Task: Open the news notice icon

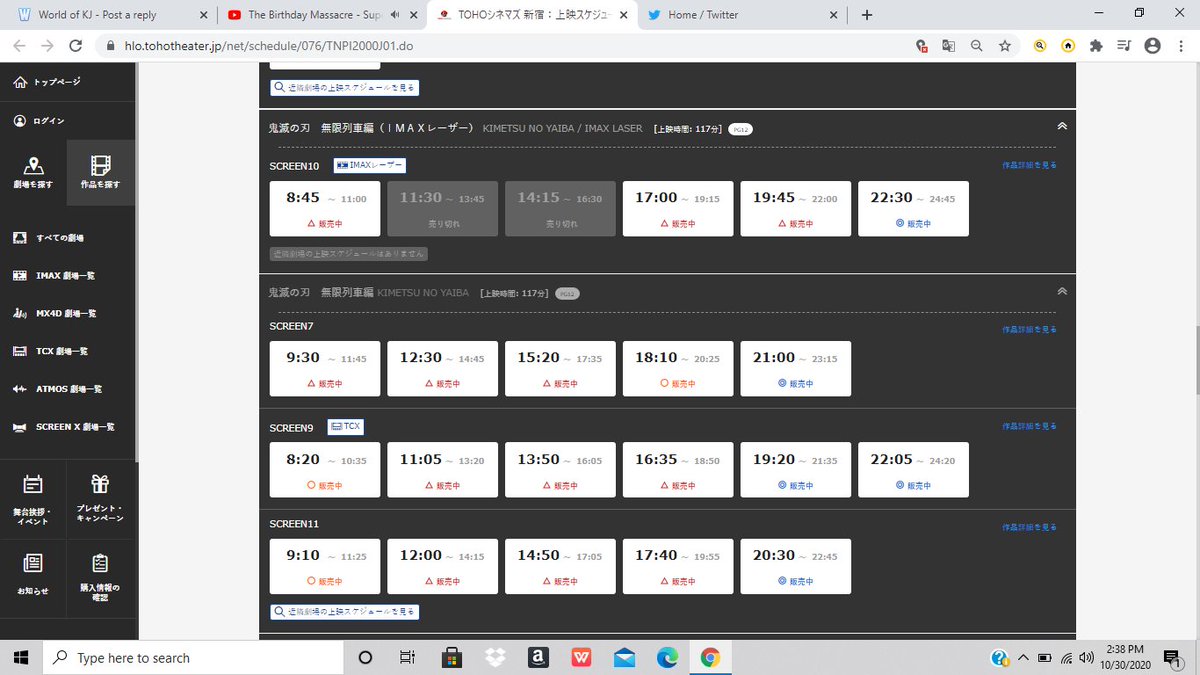Action: (33, 564)
